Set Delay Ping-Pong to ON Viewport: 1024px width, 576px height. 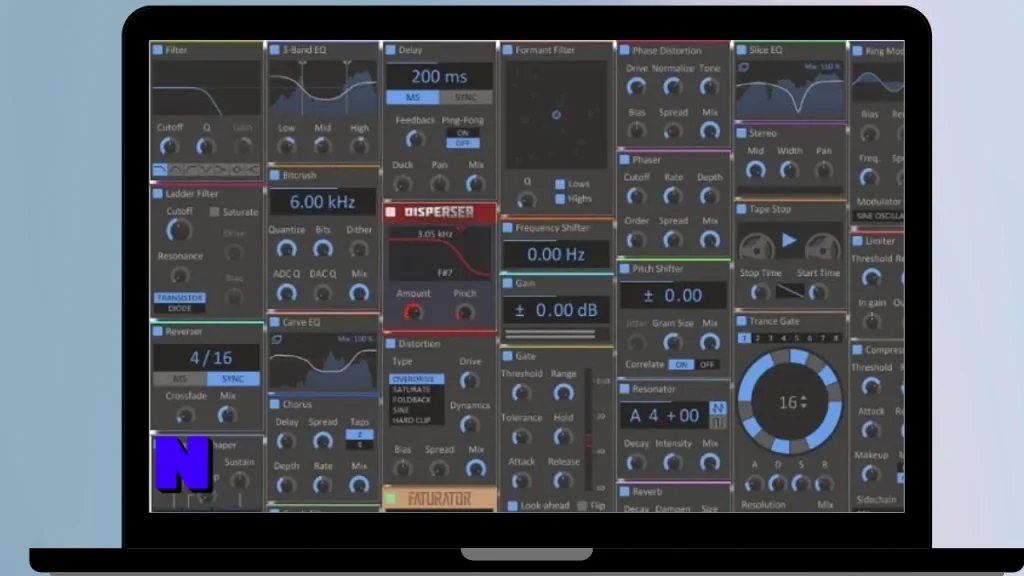[462, 133]
